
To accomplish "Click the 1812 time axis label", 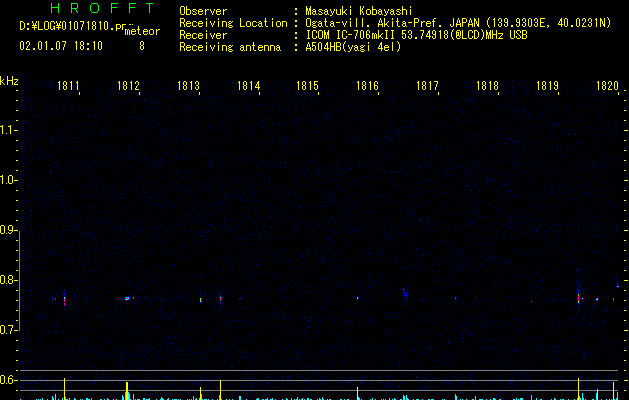I will 128,86.
